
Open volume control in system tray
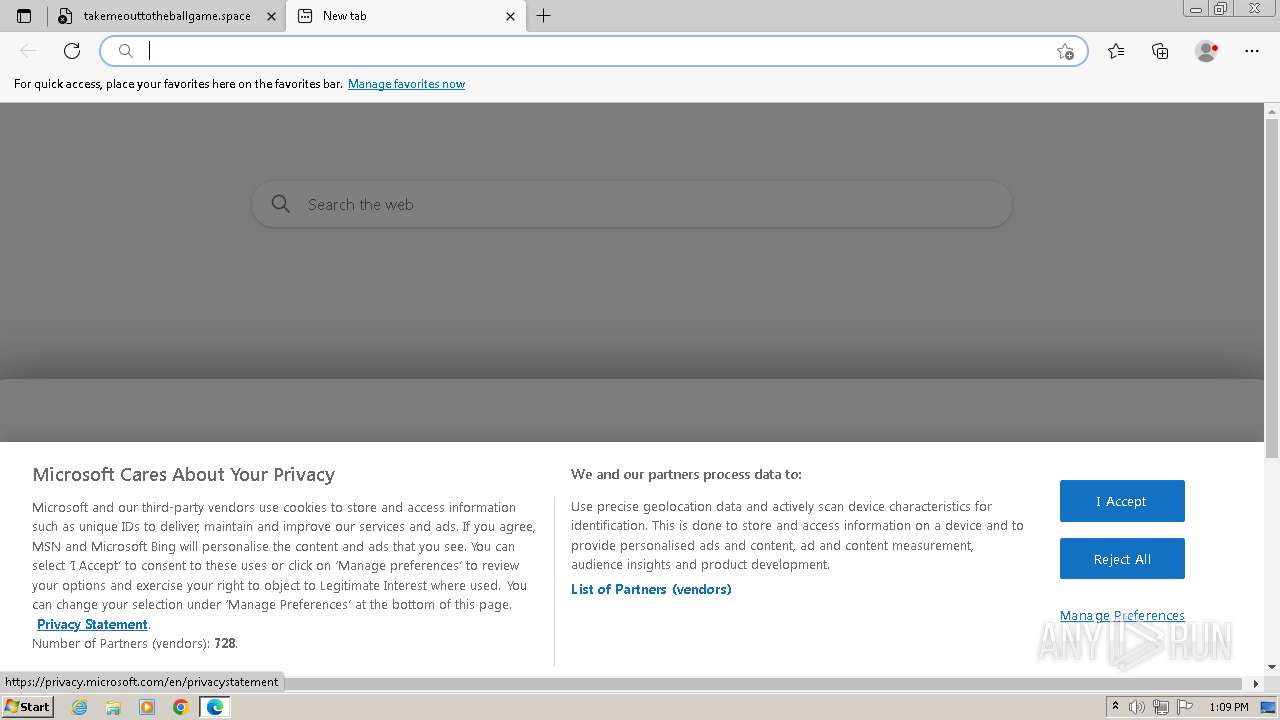pyautogui.click(x=1137, y=707)
